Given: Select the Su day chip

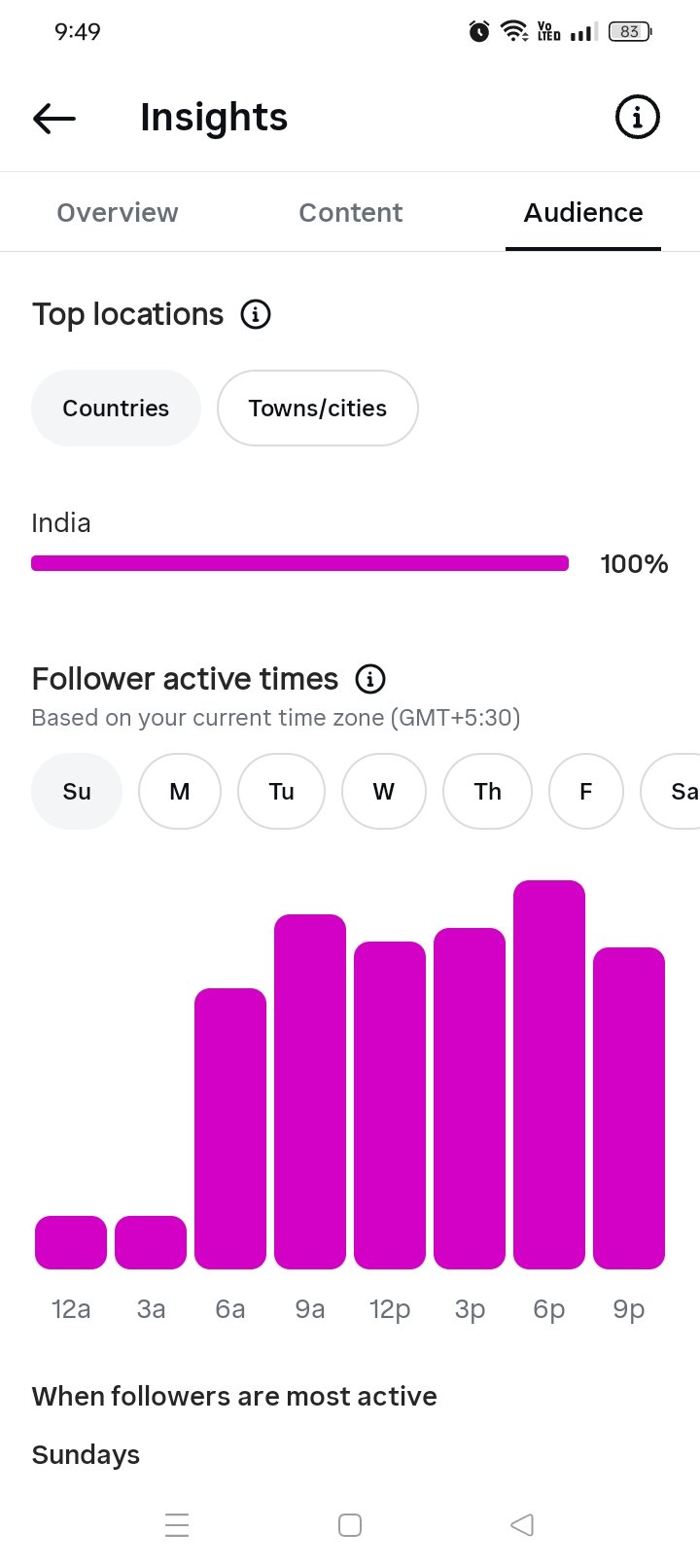Looking at the screenshot, I should [x=77, y=792].
